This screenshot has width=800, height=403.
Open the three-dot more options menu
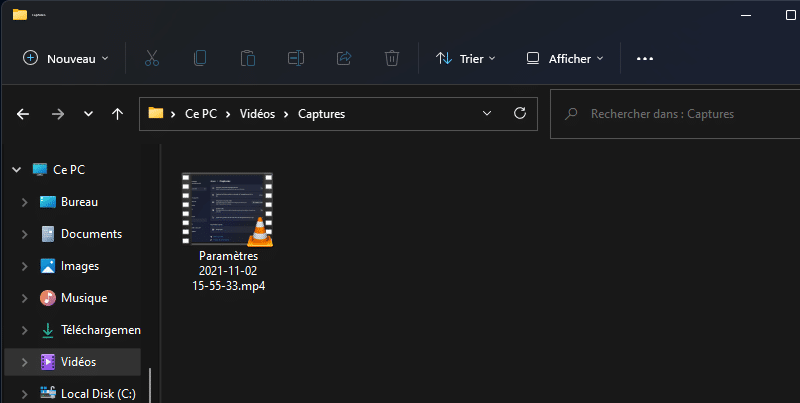click(x=645, y=59)
